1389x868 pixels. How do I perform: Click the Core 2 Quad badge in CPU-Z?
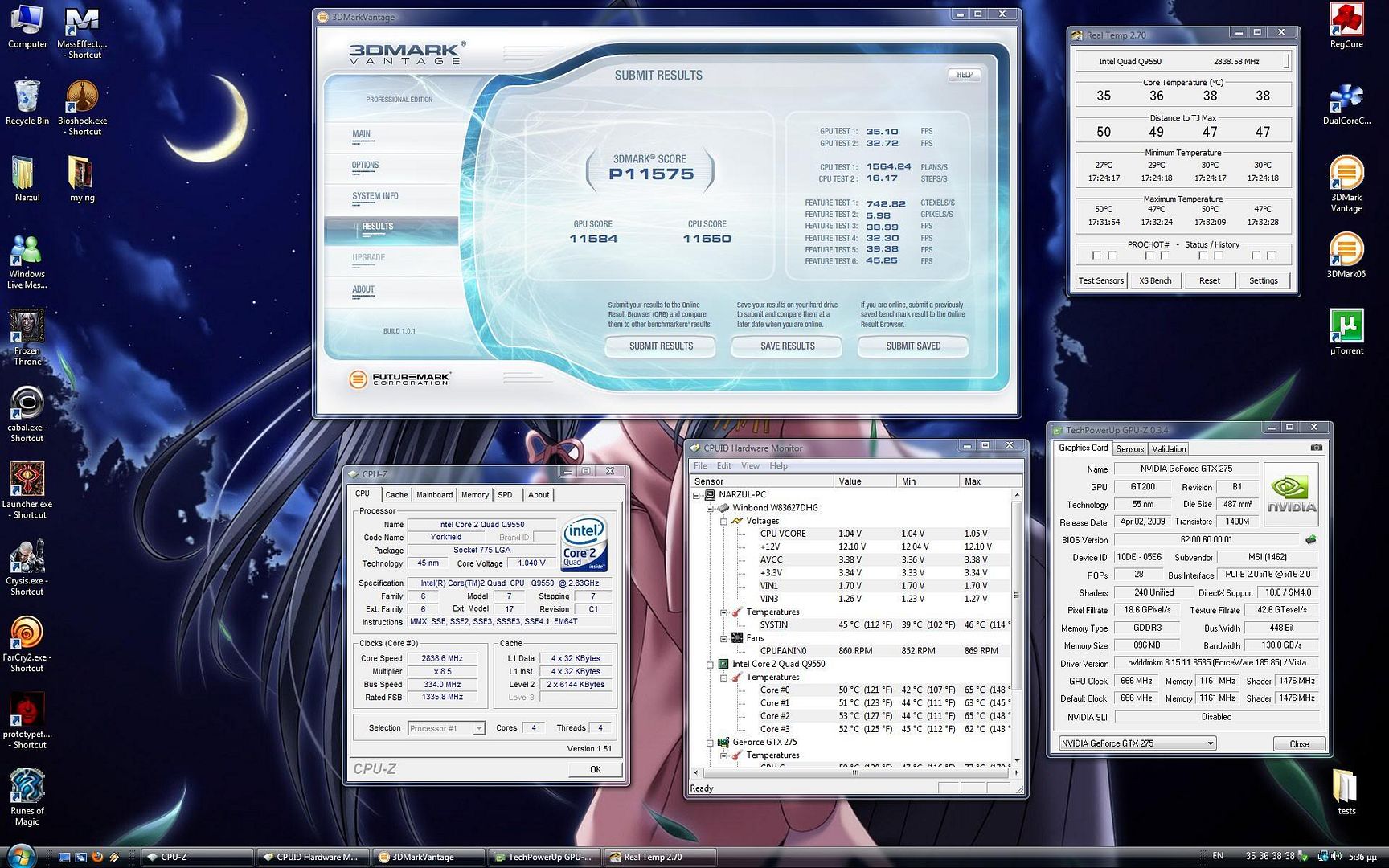584,542
